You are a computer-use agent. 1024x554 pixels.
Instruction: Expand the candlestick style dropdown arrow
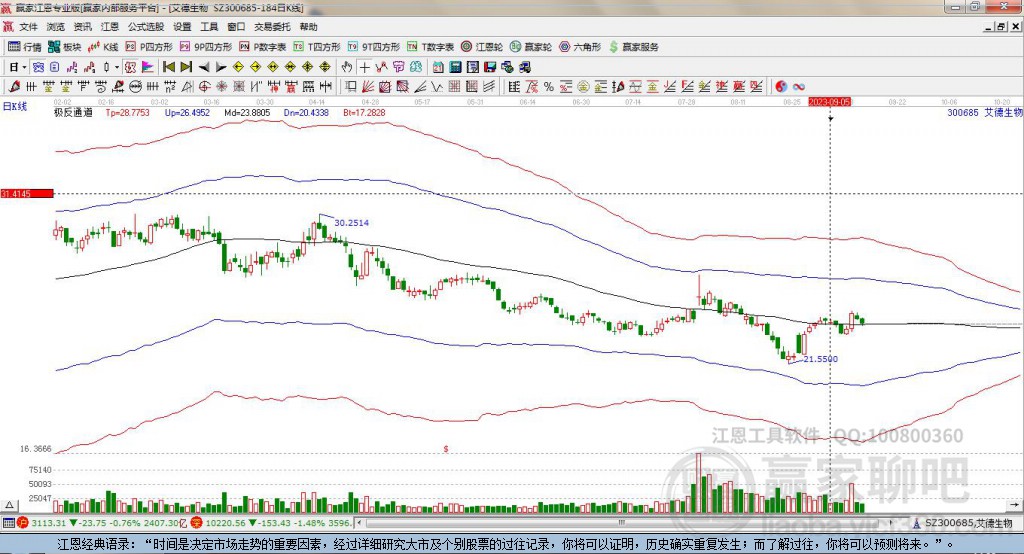[117, 67]
